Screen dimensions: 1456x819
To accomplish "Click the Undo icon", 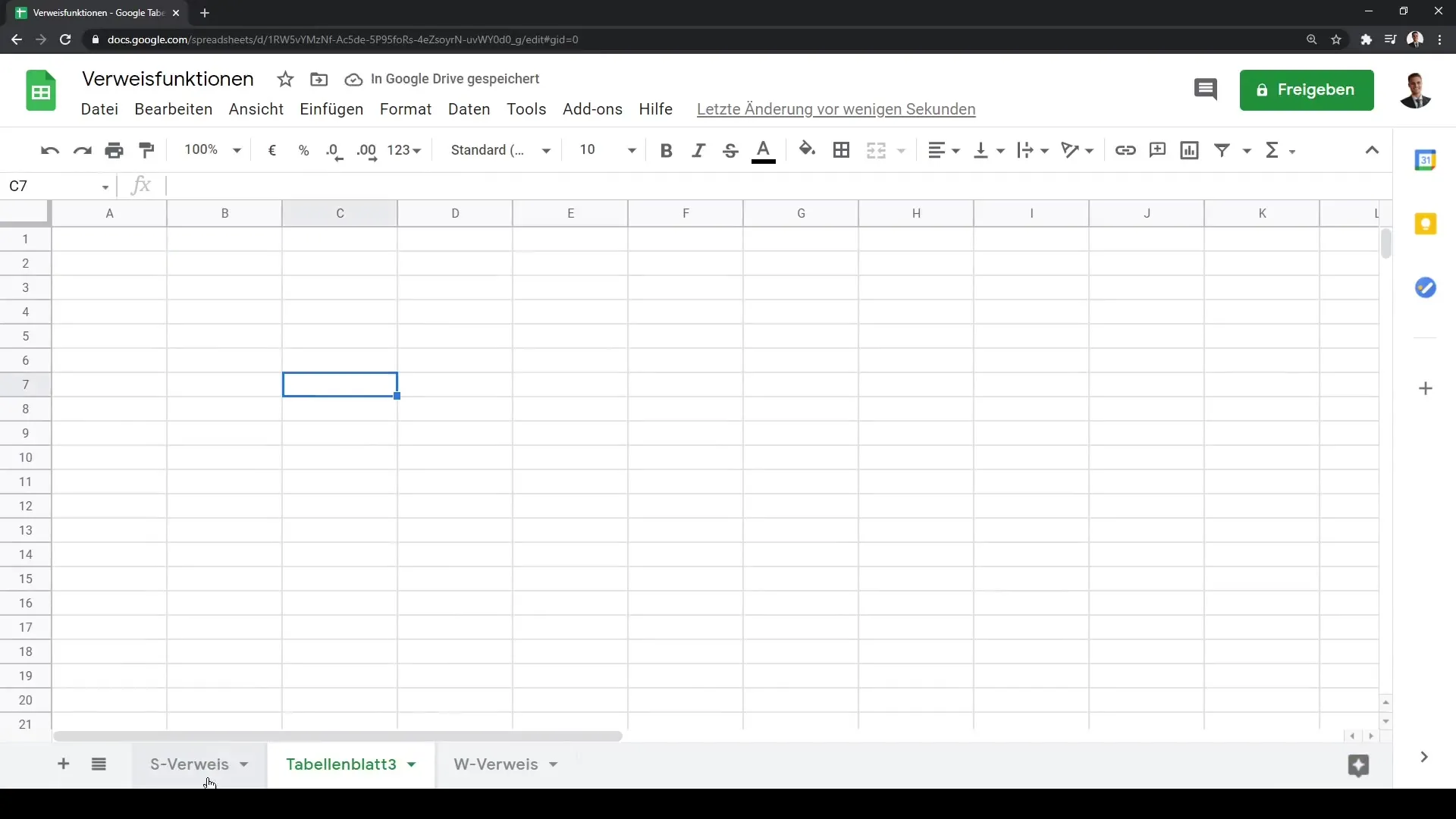I will point(50,150).
